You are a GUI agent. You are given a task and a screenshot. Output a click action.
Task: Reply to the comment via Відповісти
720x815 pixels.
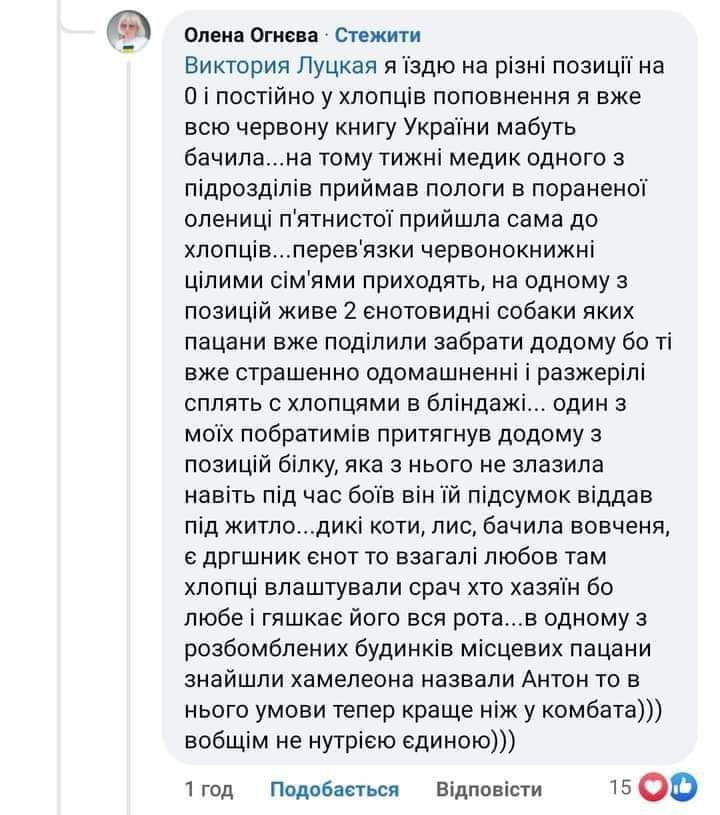pos(490,789)
